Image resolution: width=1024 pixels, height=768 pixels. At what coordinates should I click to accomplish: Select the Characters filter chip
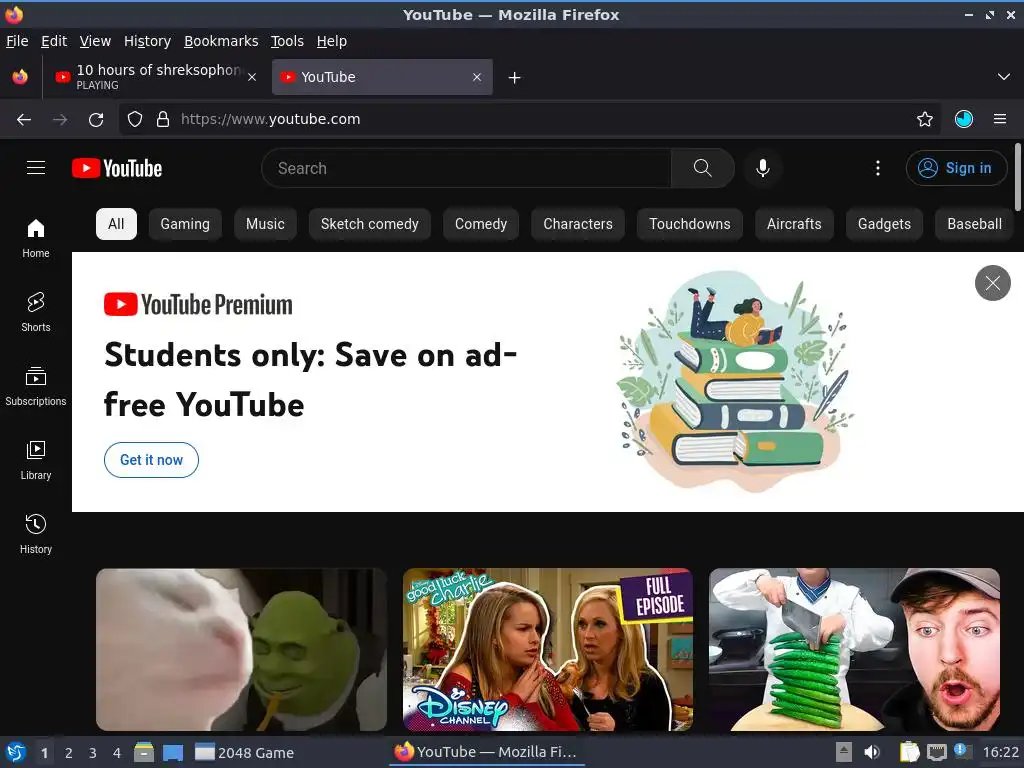[x=578, y=224]
